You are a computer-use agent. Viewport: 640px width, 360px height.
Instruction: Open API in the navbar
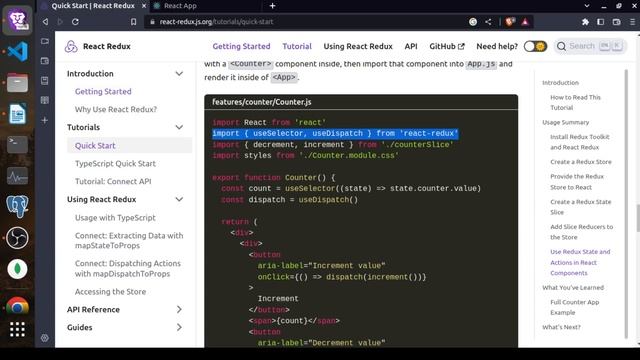pos(411,46)
